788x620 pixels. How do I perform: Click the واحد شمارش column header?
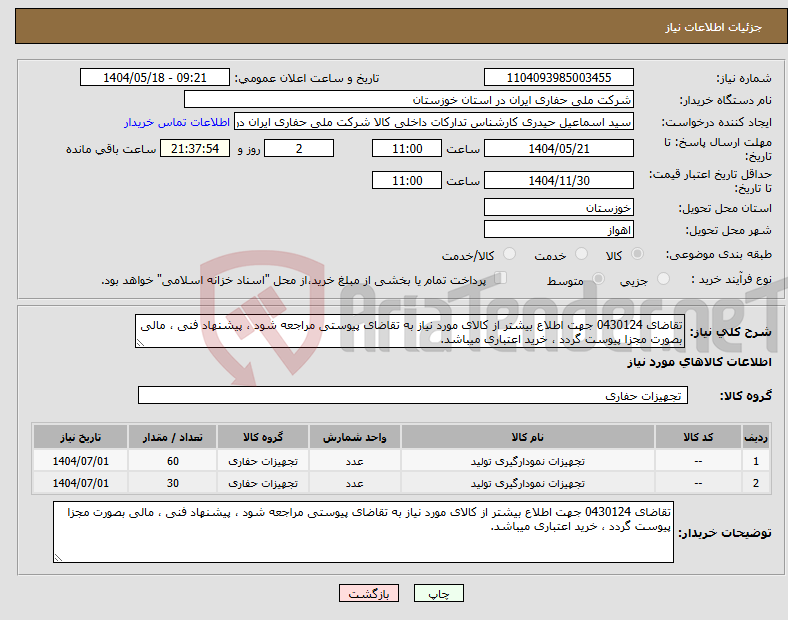tap(354, 437)
